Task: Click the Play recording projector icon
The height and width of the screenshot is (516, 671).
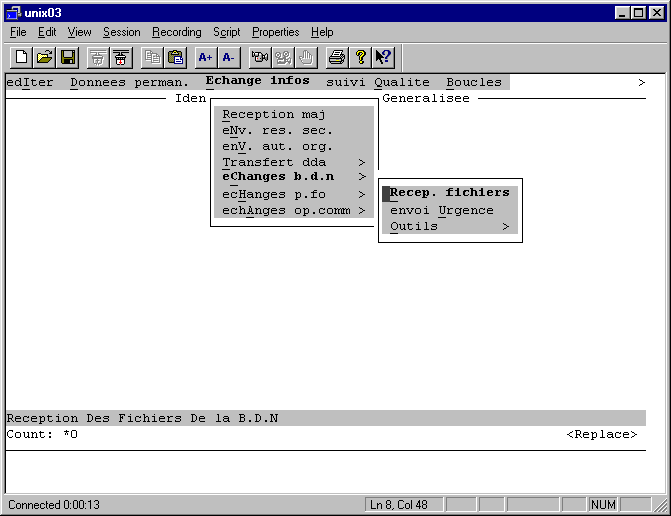Action: click(283, 57)
